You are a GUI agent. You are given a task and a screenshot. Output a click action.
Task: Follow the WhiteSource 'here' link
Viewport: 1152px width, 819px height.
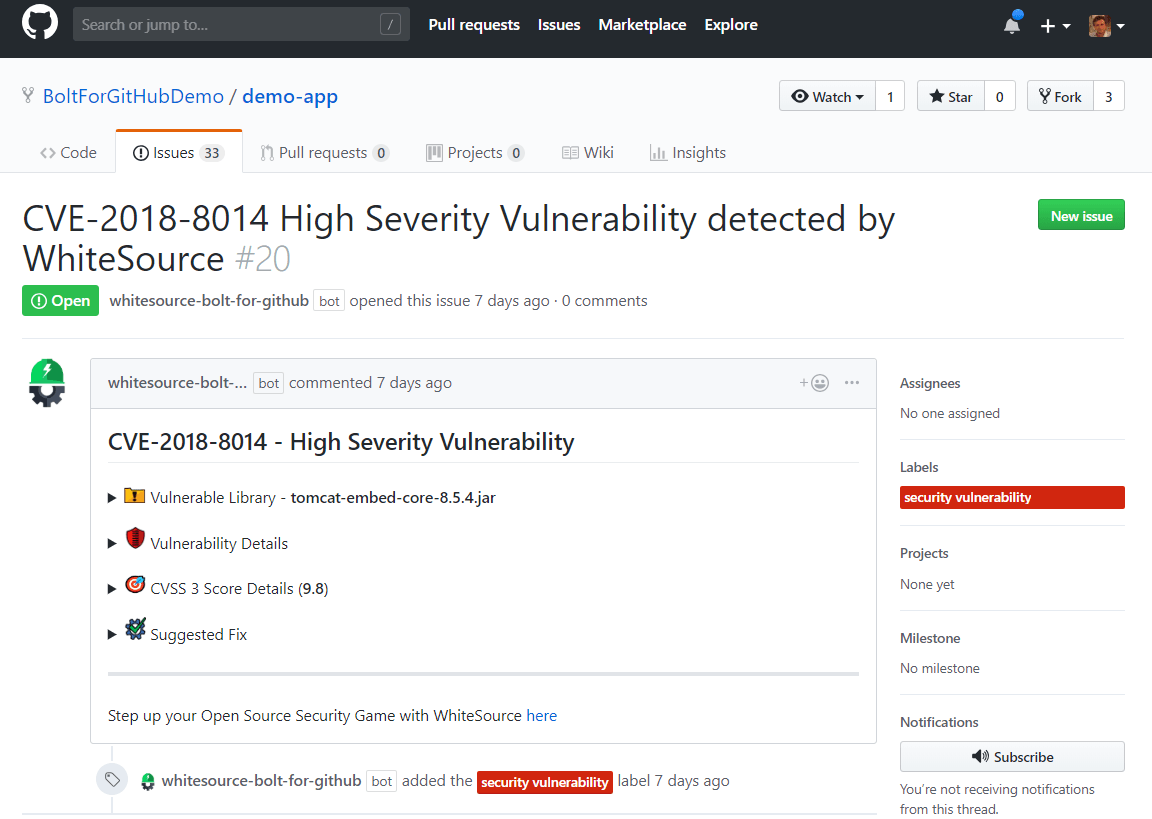tap(541, 715)
